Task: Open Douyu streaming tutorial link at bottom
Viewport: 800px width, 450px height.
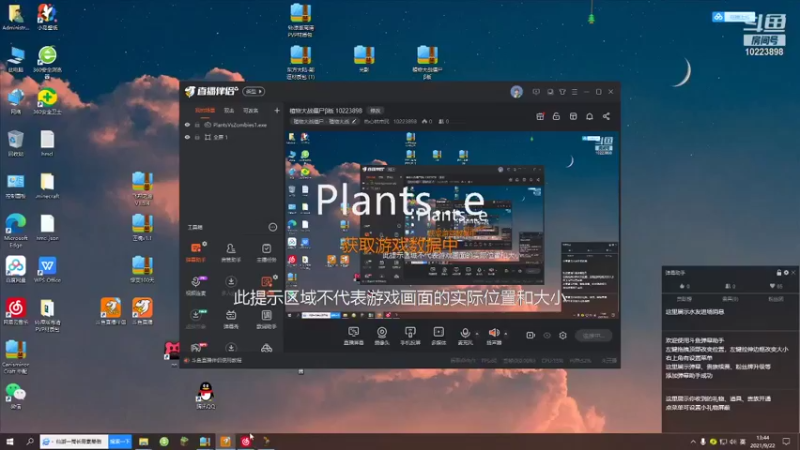Action: pyautogui.click(x=213, y=360)
